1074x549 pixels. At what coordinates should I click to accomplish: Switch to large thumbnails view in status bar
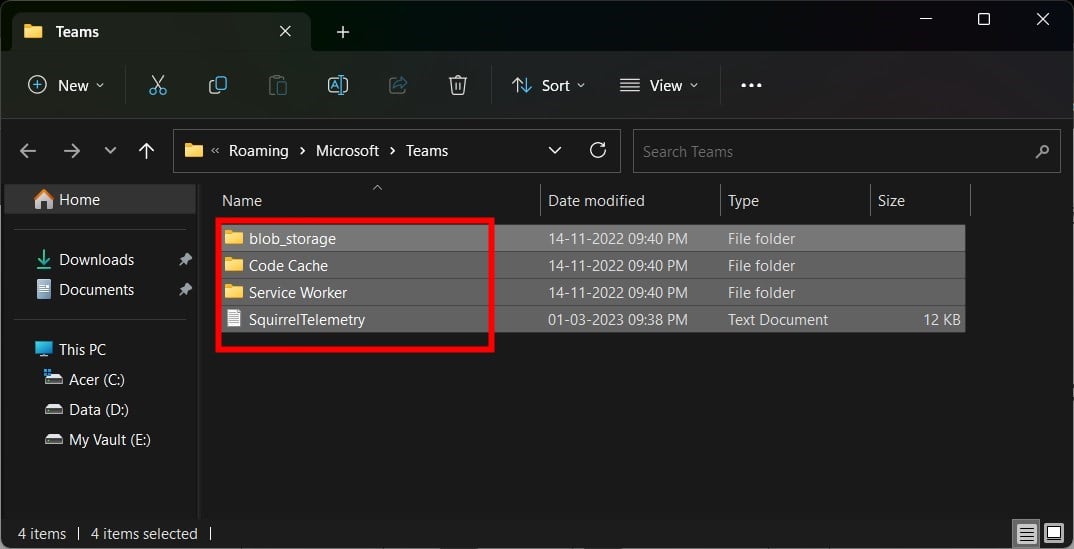click(x=1053, y=533)
